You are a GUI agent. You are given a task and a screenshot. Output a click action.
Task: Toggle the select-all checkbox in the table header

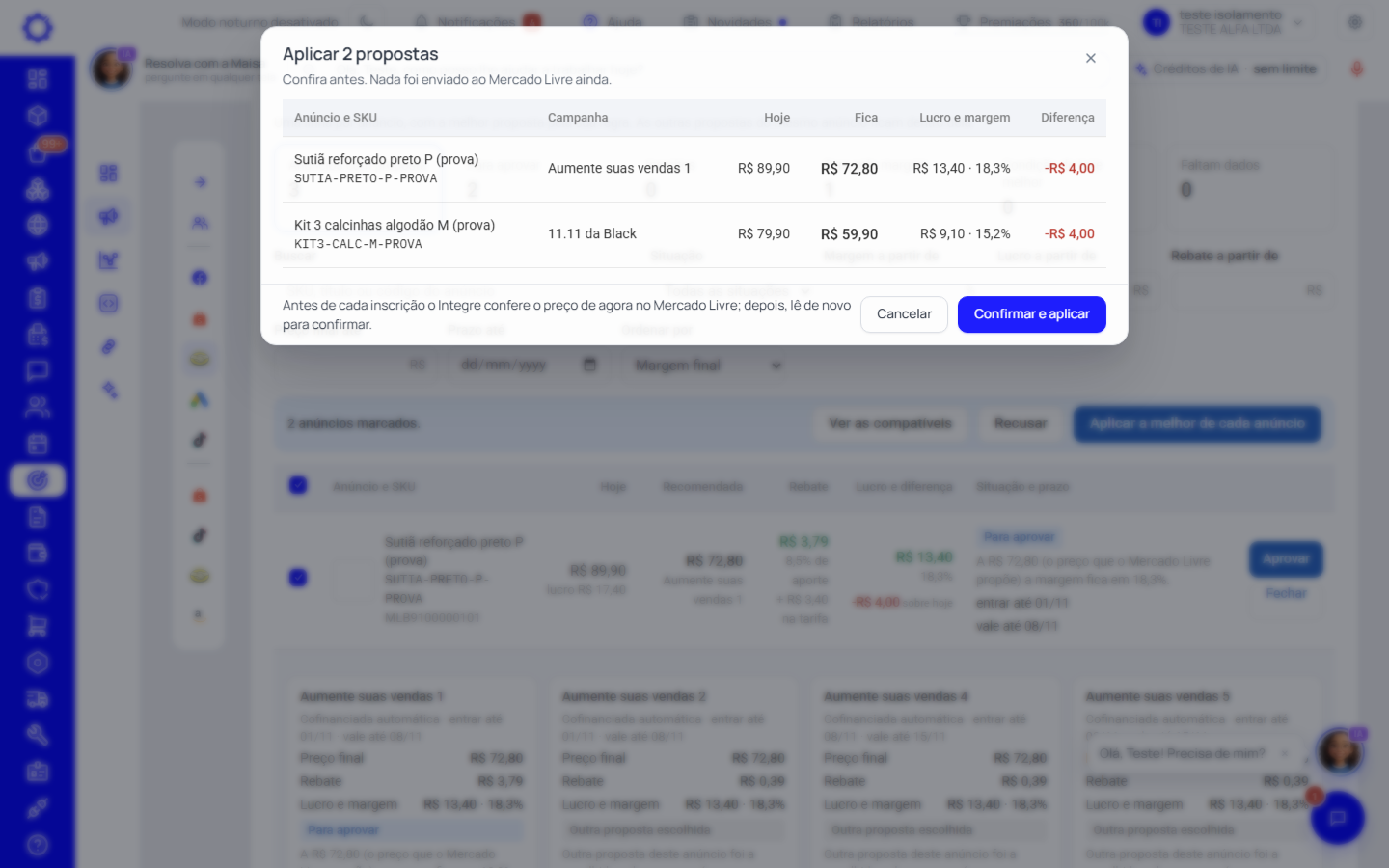(x=298, y=485)
